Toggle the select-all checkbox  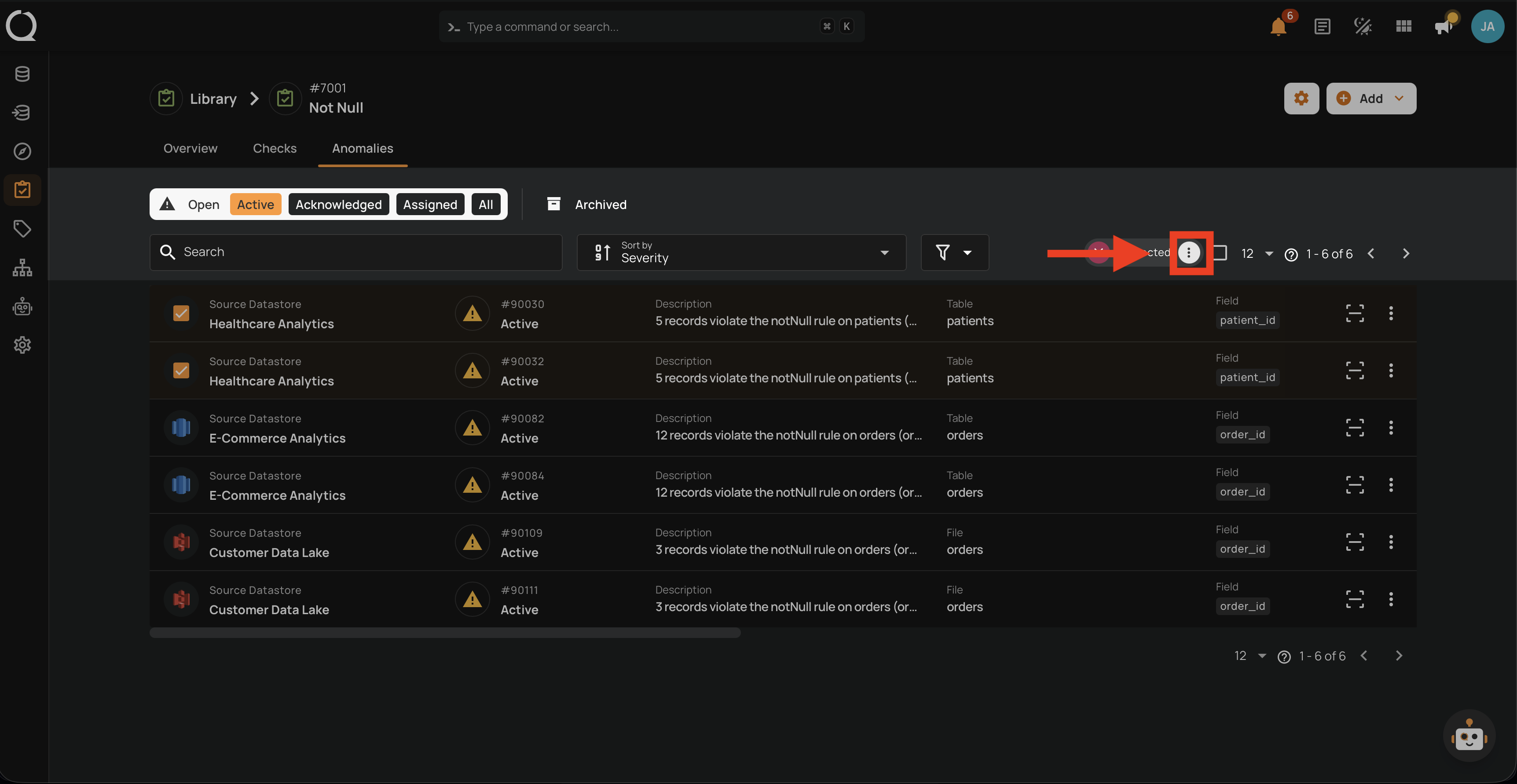pos(1220,253)
